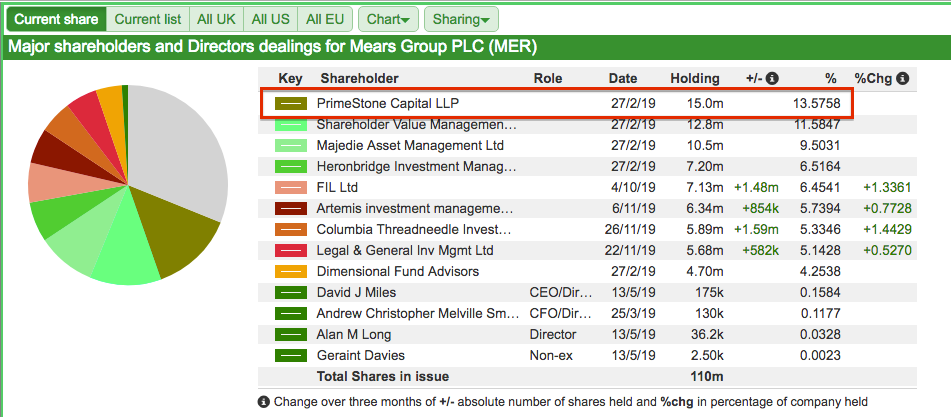Expand the Sharing dropdown menu
Screen dimensions: 951x417
tap(461, 19)
